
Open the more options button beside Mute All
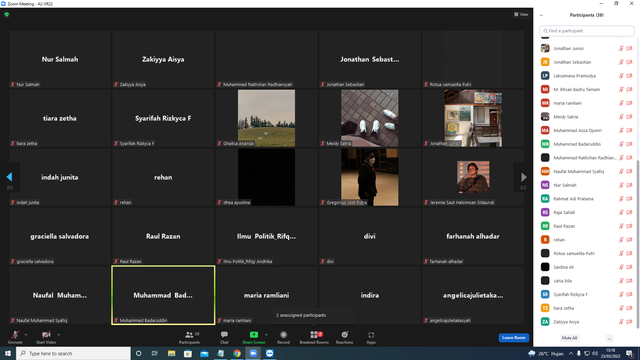609,338
